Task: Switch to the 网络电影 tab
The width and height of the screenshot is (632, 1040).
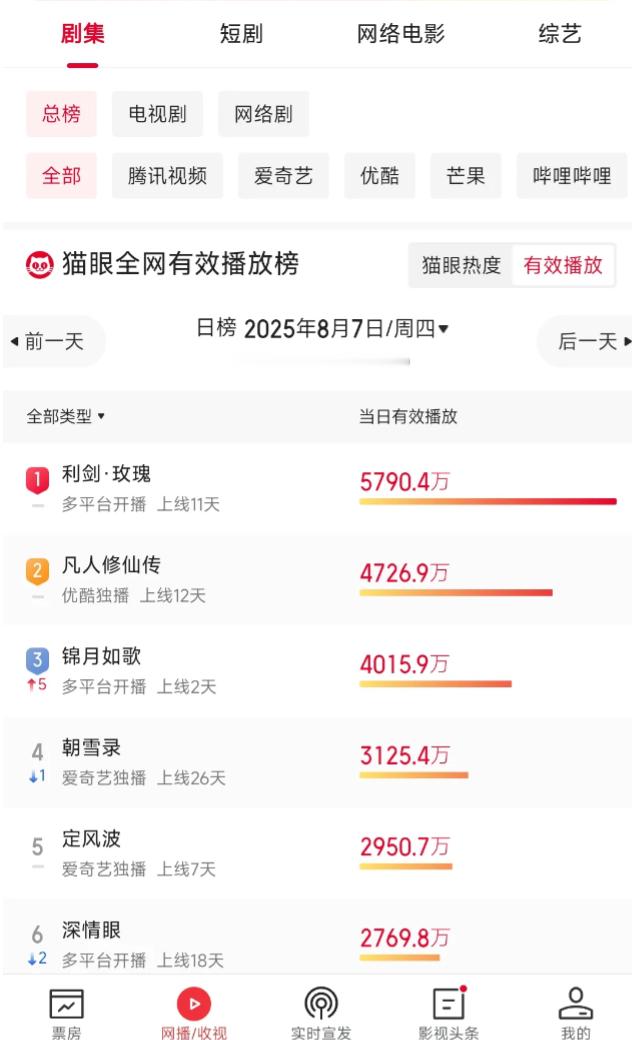Action: [x=401, y=33]
